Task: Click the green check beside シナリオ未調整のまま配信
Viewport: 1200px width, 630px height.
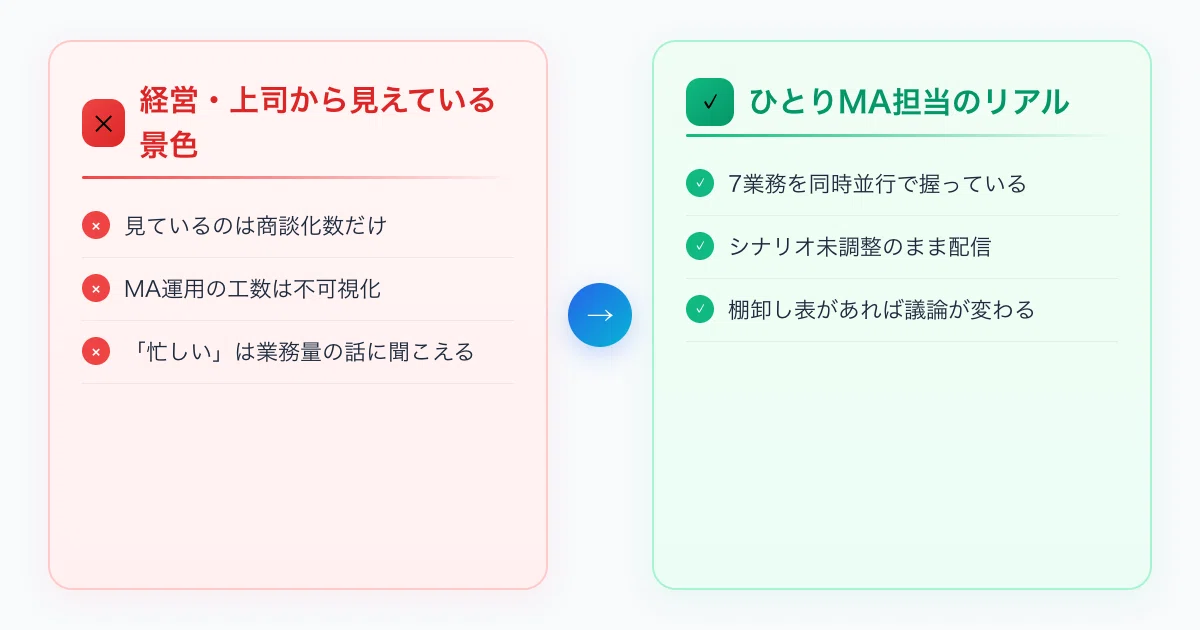Action: point(700,247)
